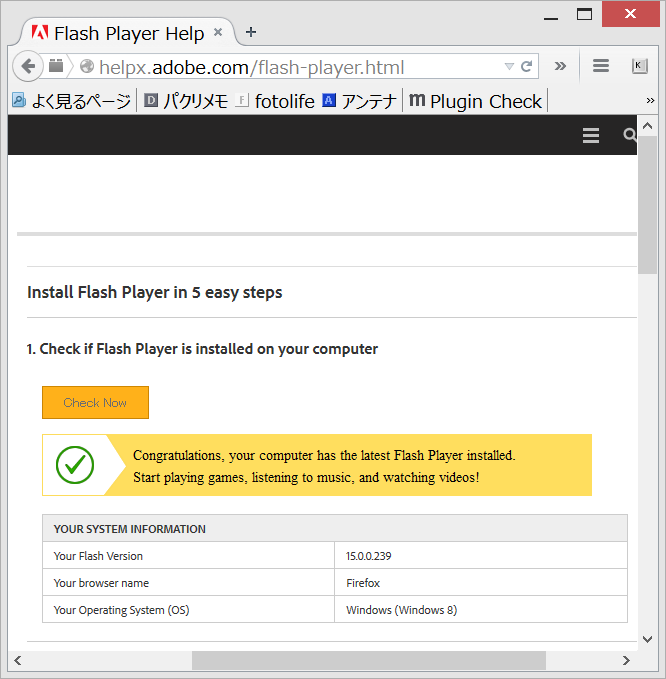Open the Plugin Check bookmark
The image size is (666, 679).
(475, 101)
